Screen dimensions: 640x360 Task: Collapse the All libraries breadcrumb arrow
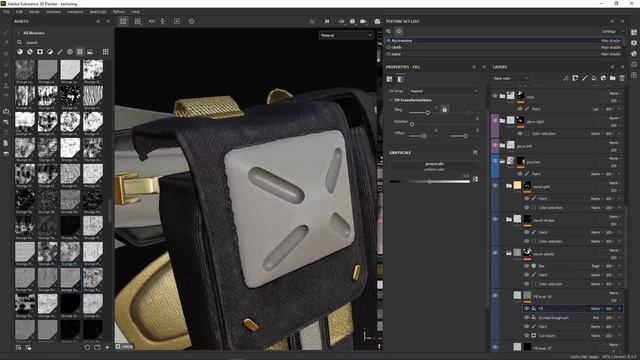[x=18, y=33]
